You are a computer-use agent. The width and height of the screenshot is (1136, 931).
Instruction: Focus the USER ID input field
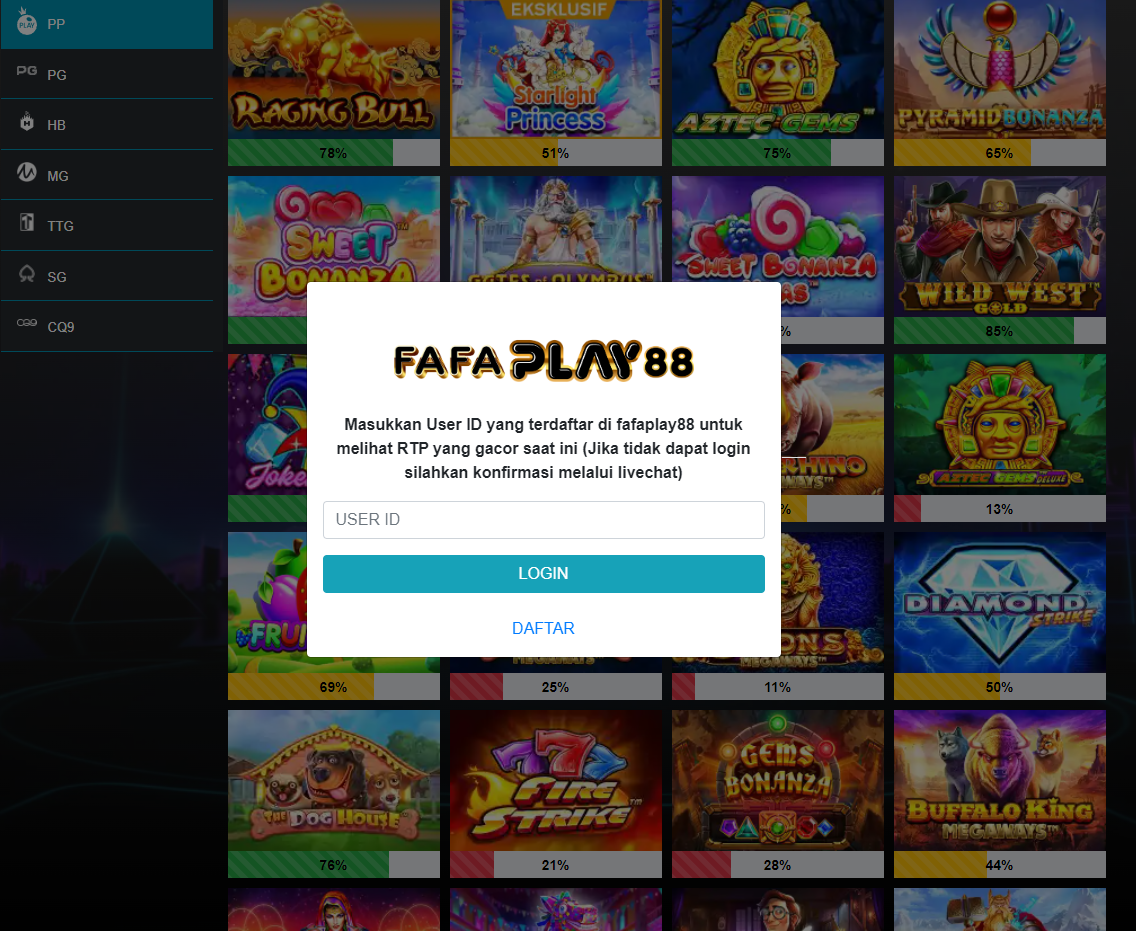tap(543, 519)
